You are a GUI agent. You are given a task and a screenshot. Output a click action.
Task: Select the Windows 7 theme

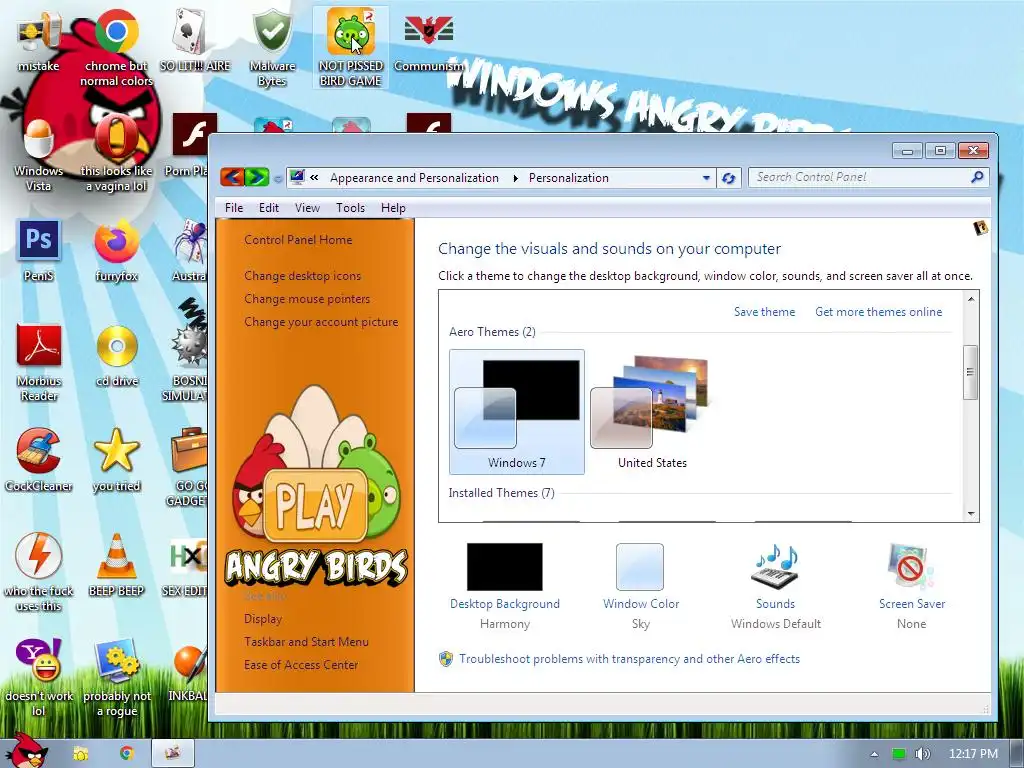(517, 411)
